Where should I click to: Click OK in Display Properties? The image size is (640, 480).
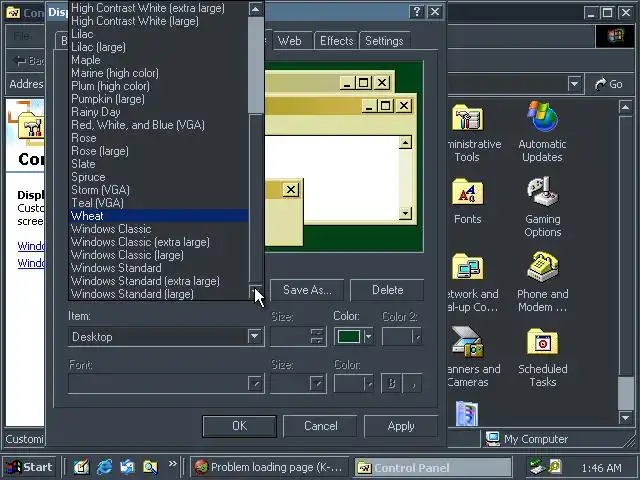239,426
